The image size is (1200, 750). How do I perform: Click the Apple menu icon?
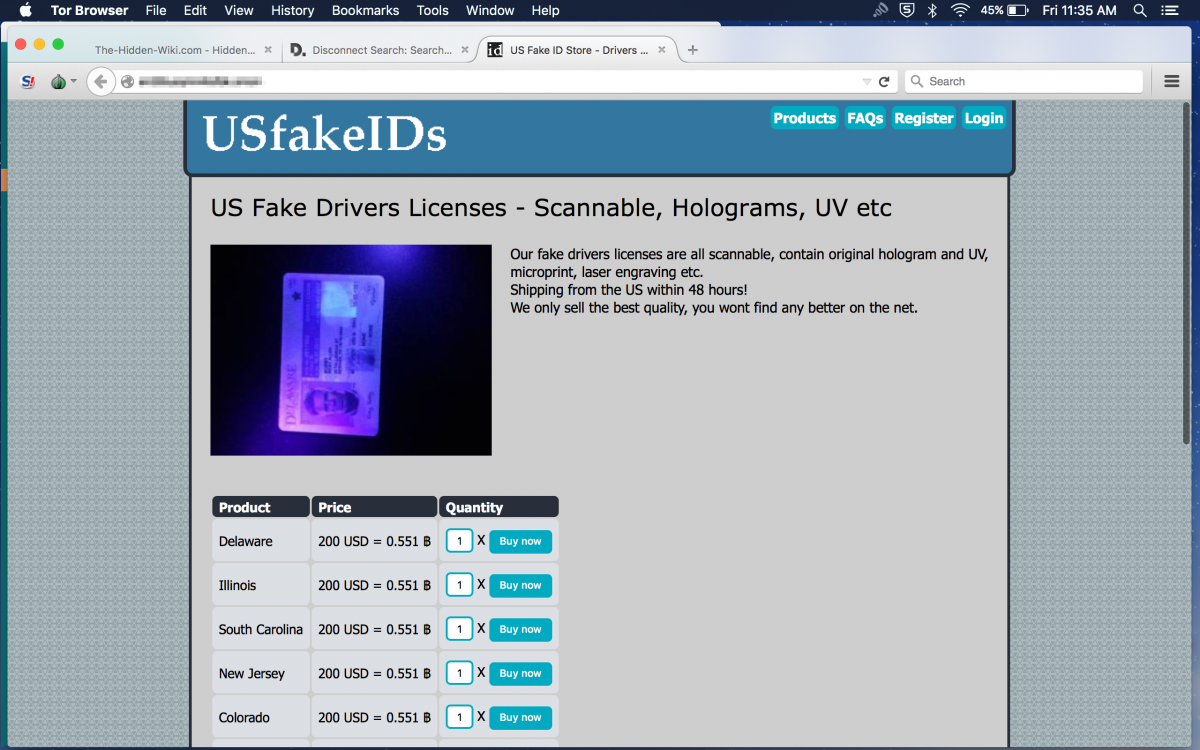point(26,10)
